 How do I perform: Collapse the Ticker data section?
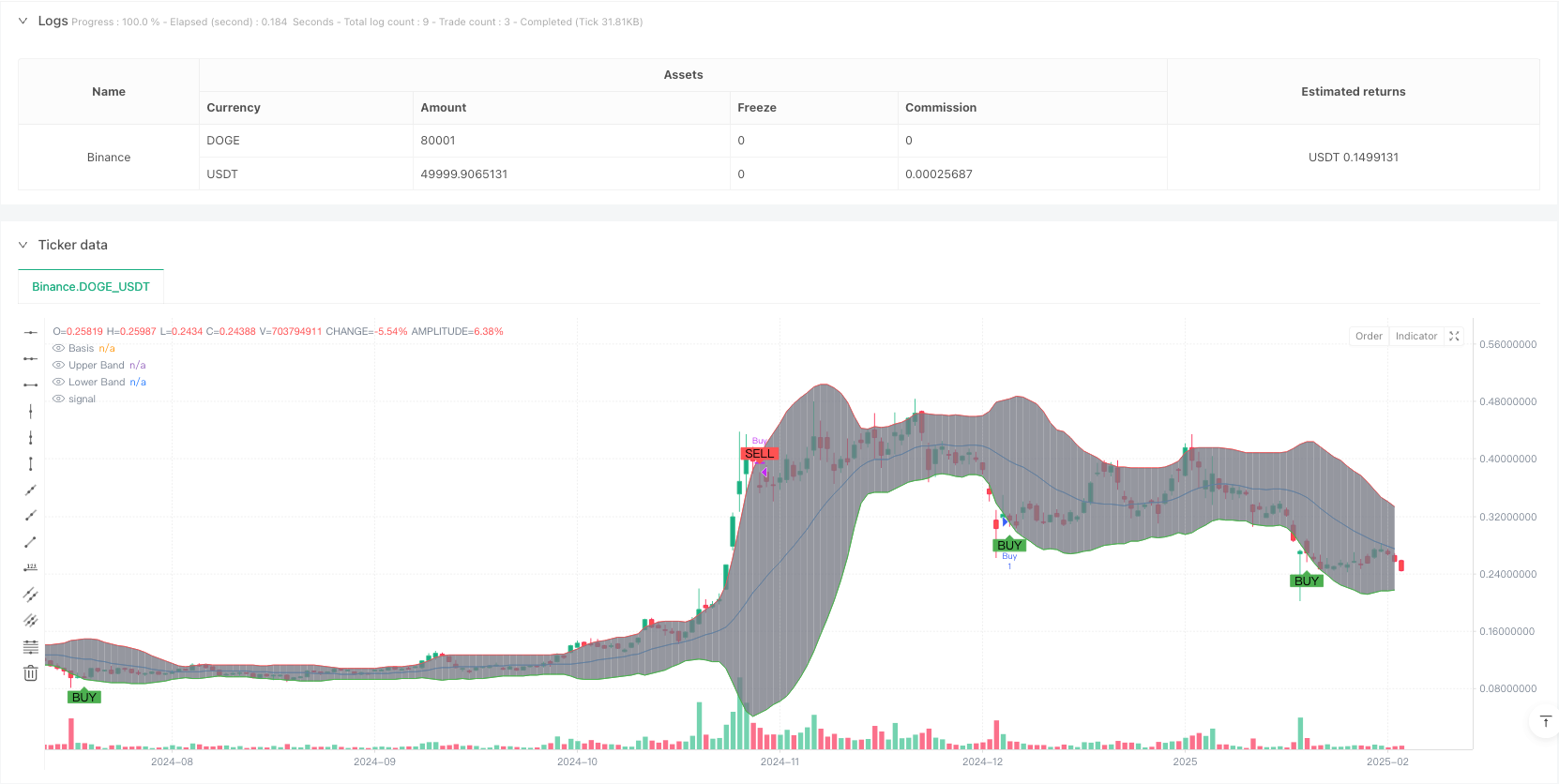tap(23, 245)
